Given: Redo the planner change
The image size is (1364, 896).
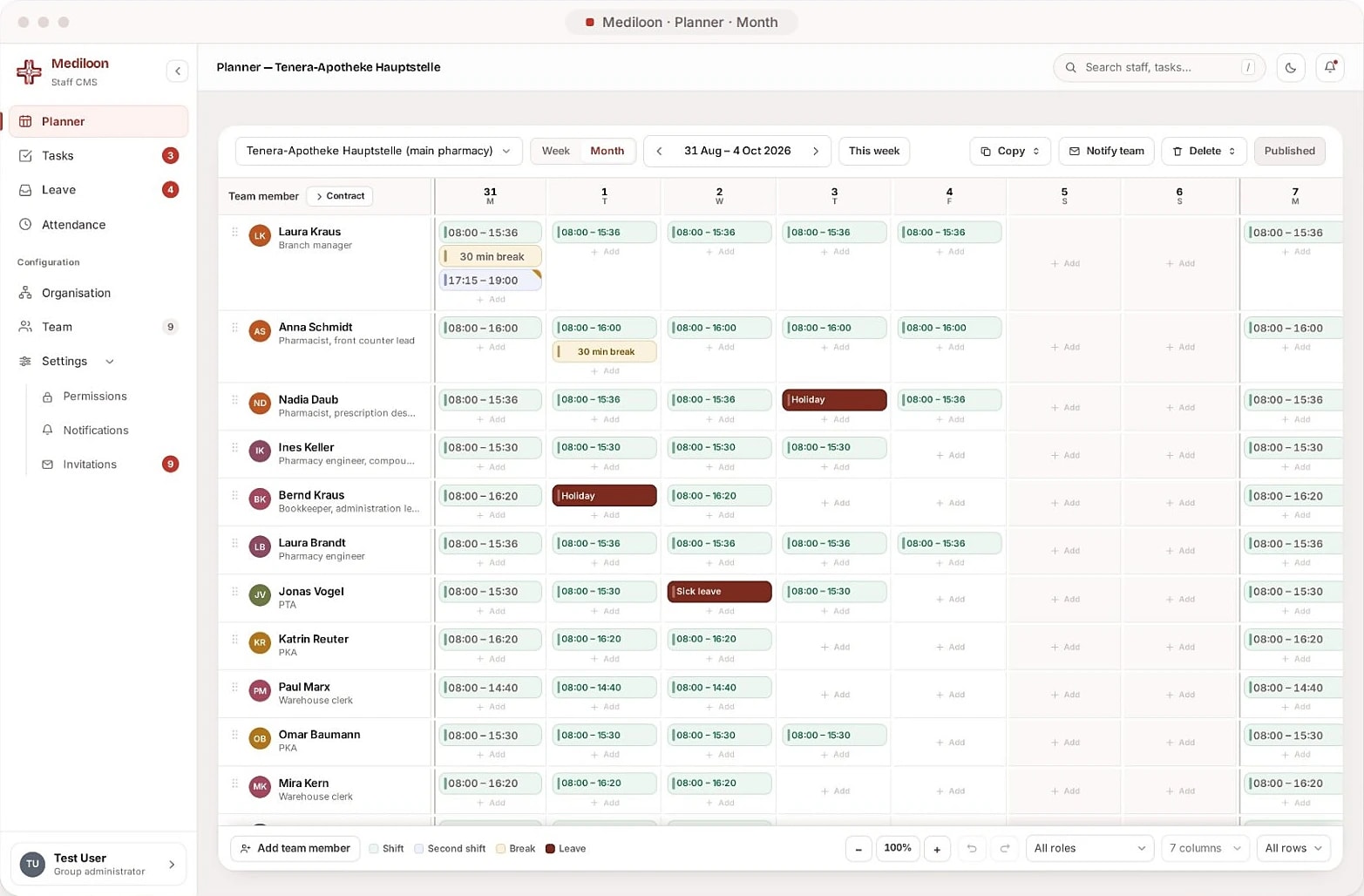Looking at the screenshot, I should coord(1005,848).
